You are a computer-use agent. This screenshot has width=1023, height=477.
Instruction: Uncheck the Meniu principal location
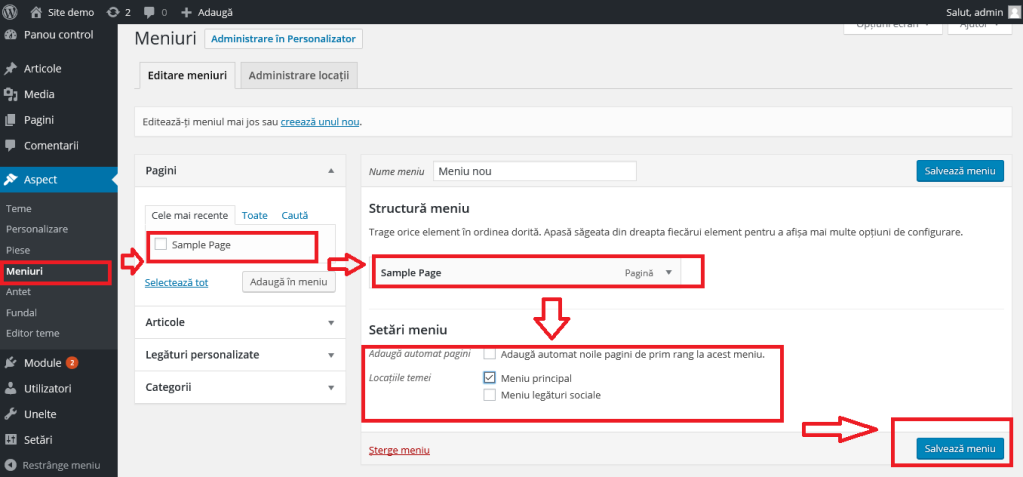click(490, 378)
